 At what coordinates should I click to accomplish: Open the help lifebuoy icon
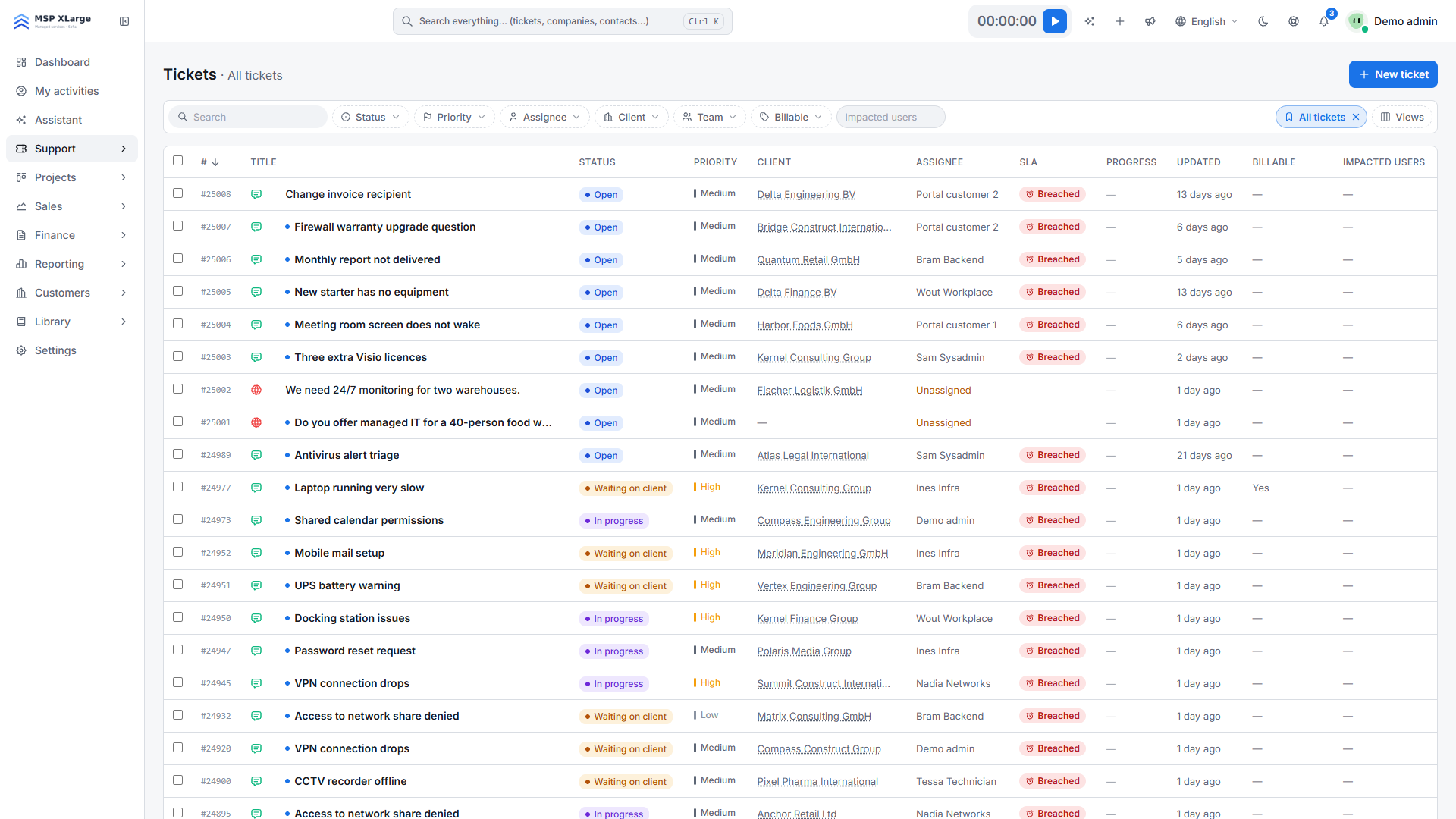[1294, 21]
